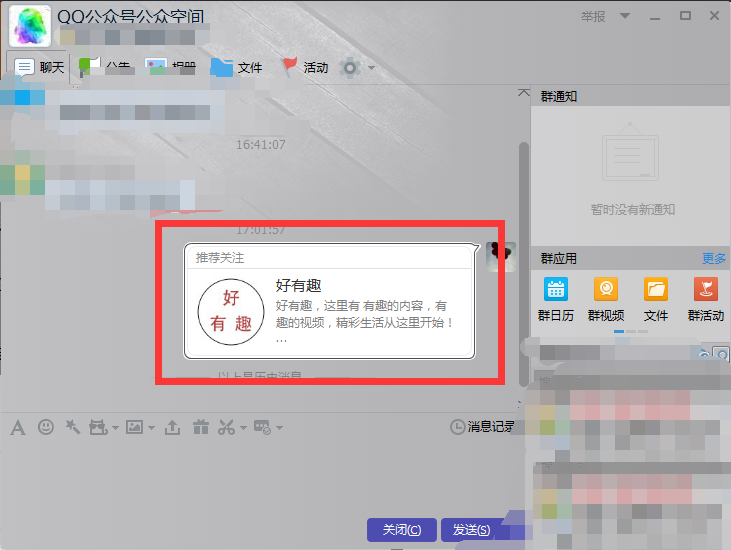Click 更多 in 群应用 section

[x=714, y=259]
